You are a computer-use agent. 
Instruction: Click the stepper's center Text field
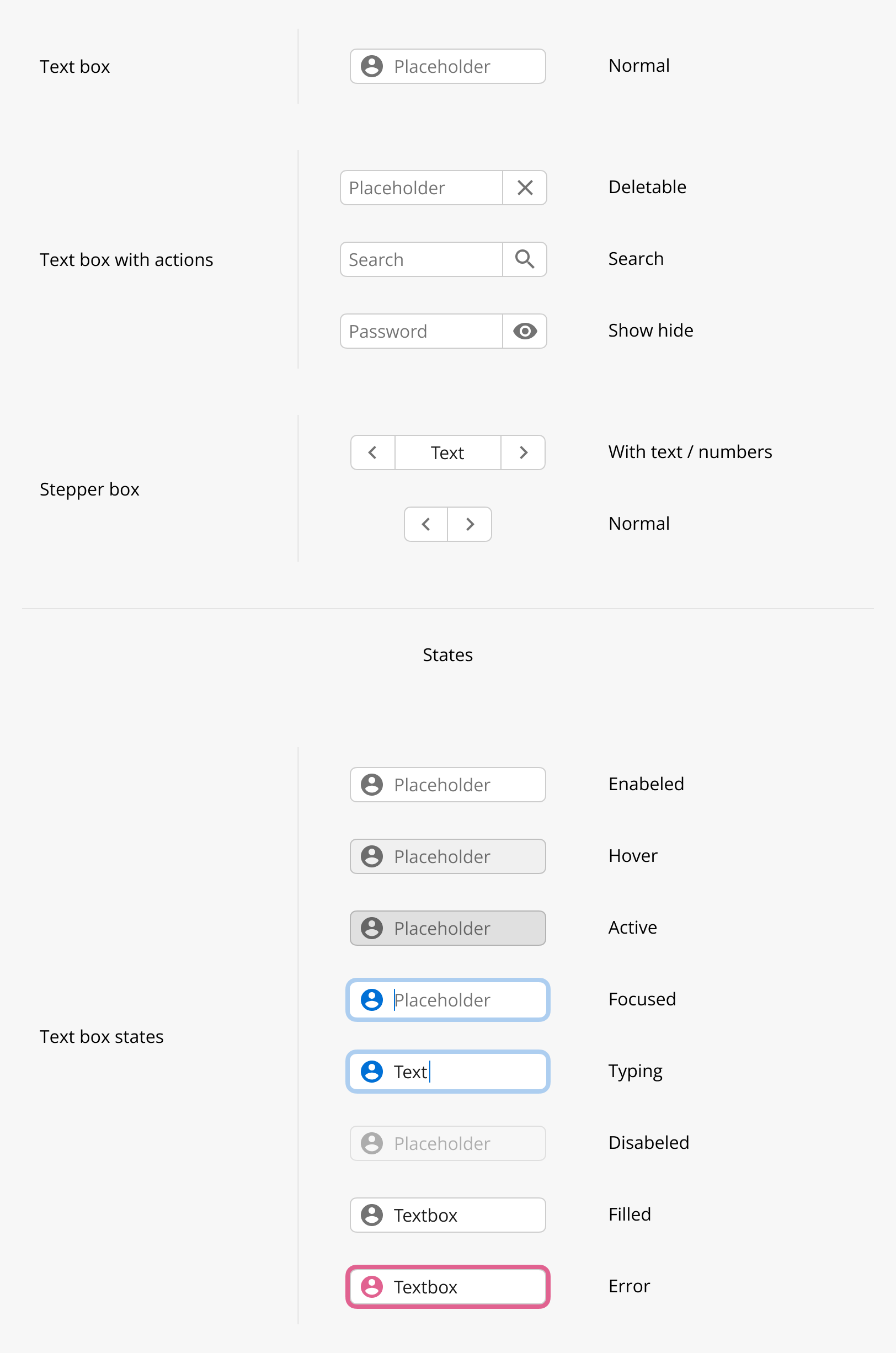tap(447, 452)
